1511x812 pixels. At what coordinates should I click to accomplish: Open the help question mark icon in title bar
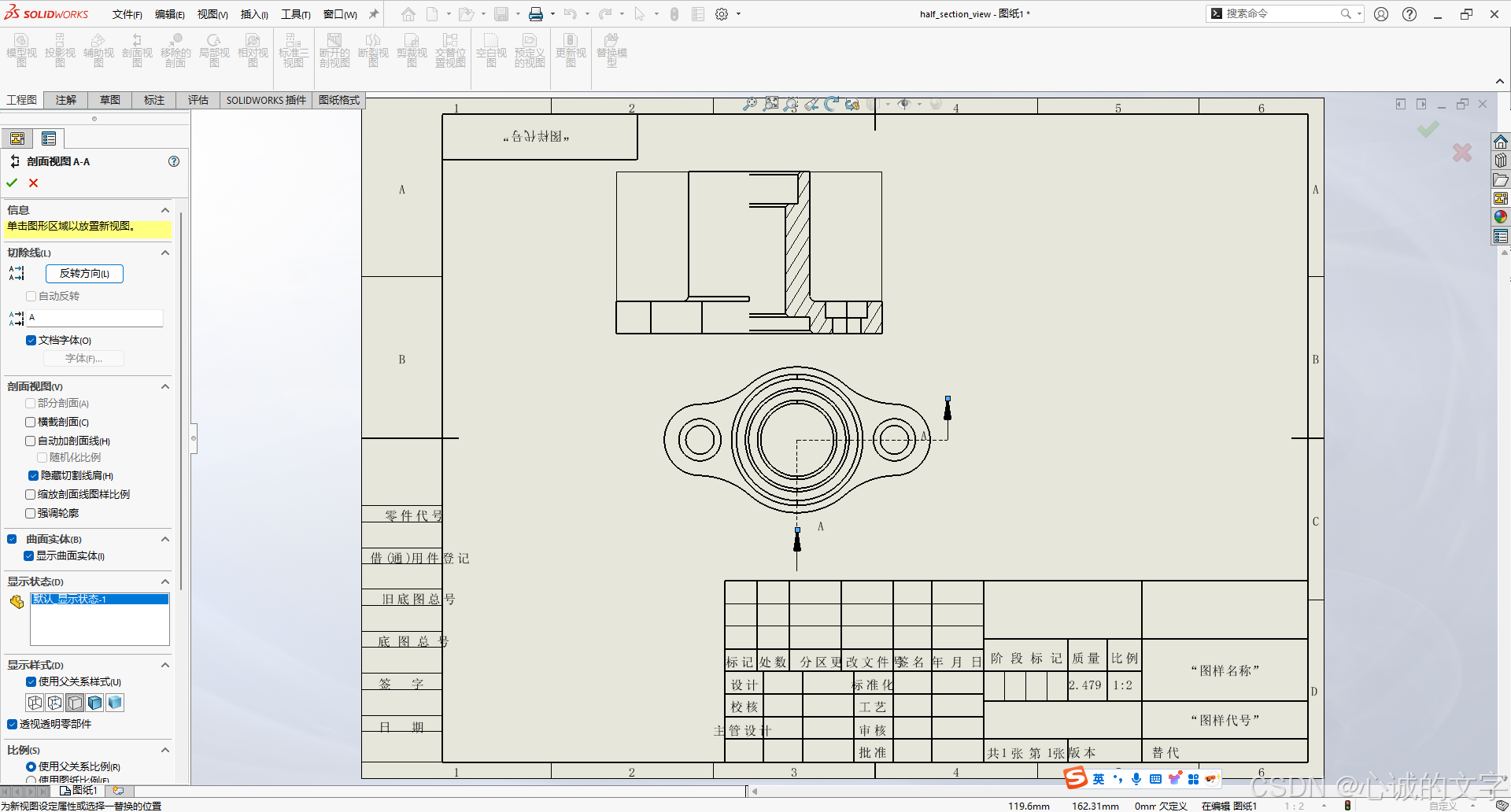(x=1409, y=14)
